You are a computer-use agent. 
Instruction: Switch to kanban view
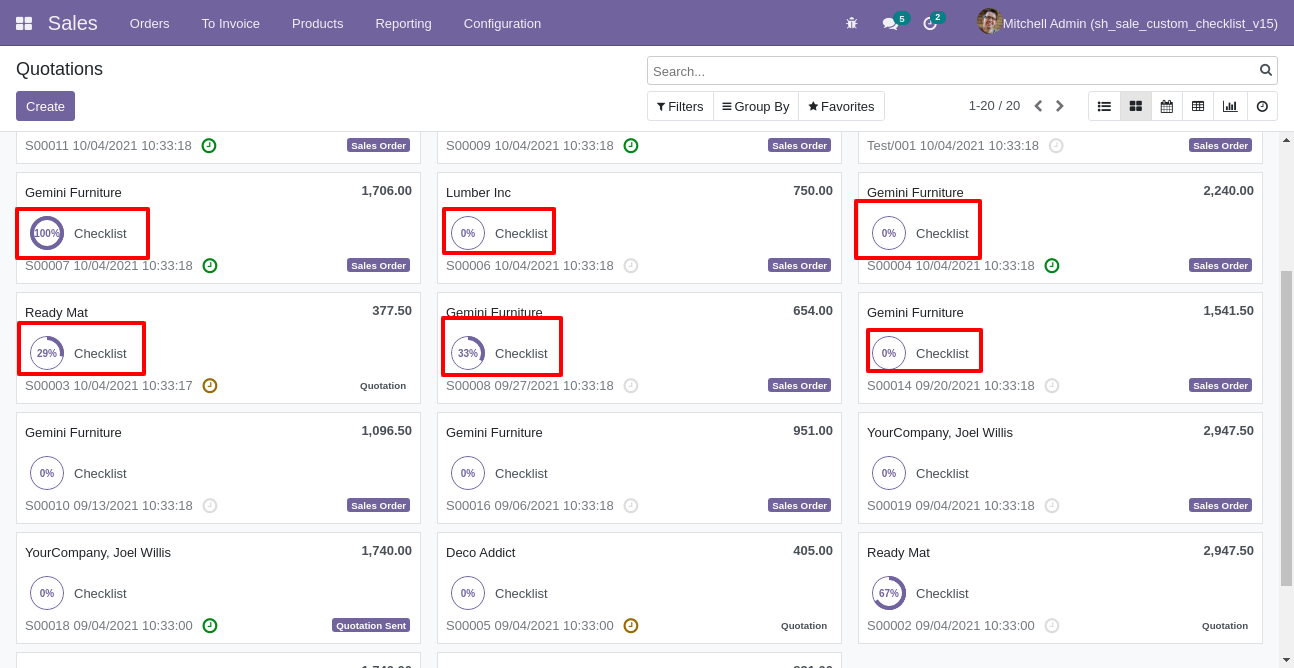click(1136, 106)
